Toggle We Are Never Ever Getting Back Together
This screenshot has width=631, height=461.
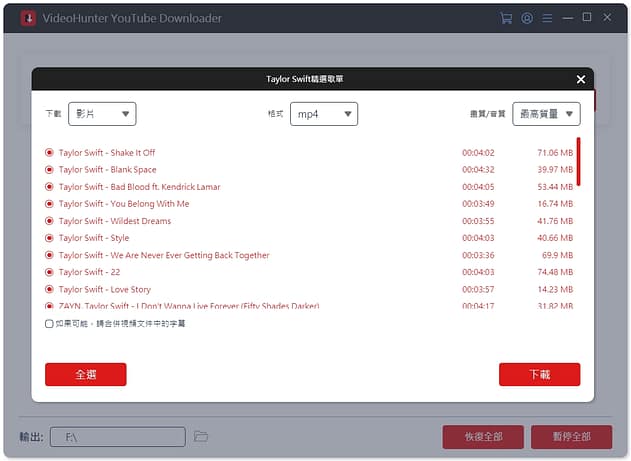(x=49, y=255)
